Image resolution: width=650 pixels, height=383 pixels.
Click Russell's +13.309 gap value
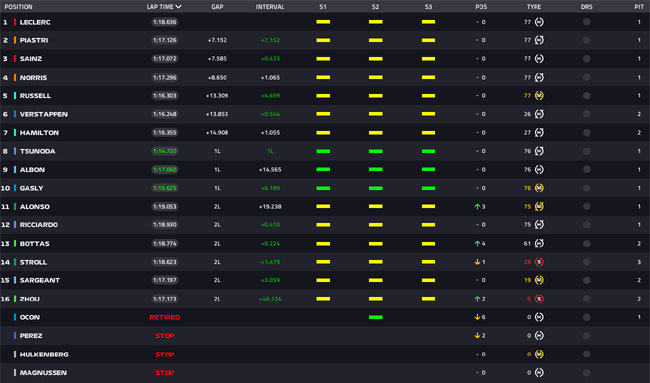click(217, 96)
